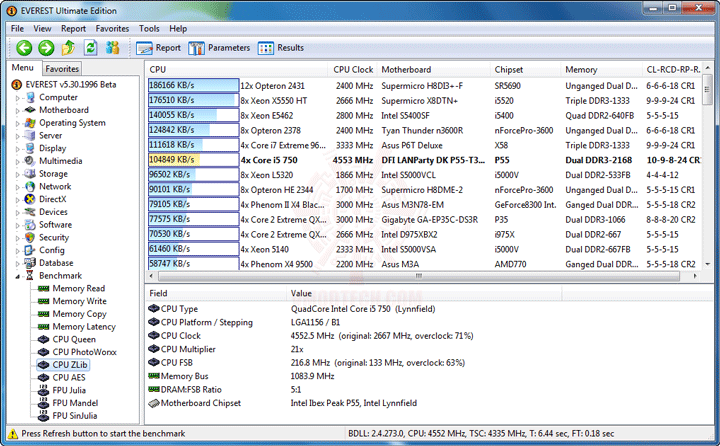Select Memory Copy benchmark
The width and height of the screenshot is (720, 446).
click(79, 314)
